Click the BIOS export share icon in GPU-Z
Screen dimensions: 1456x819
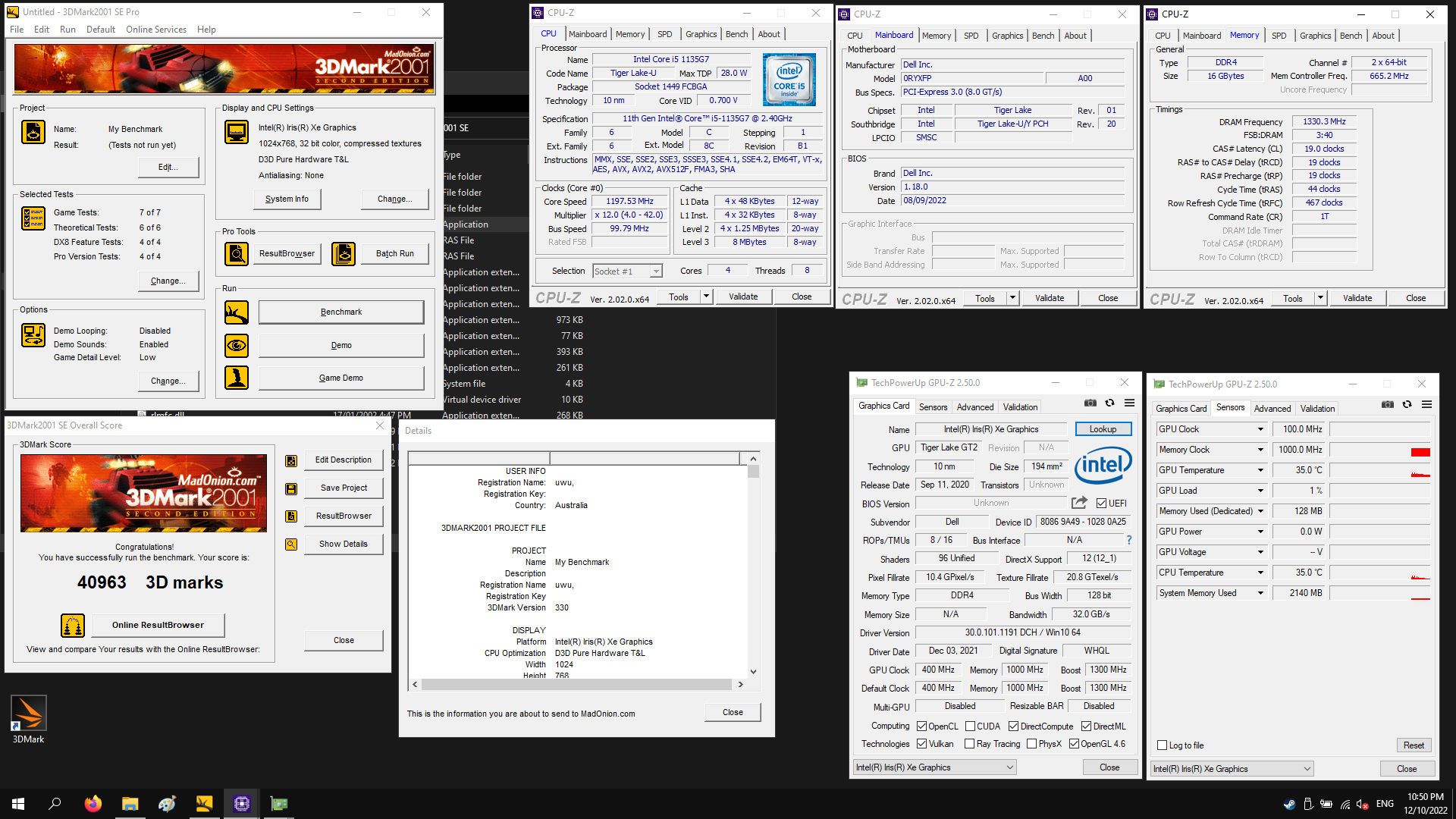[x=1080, y=503]
